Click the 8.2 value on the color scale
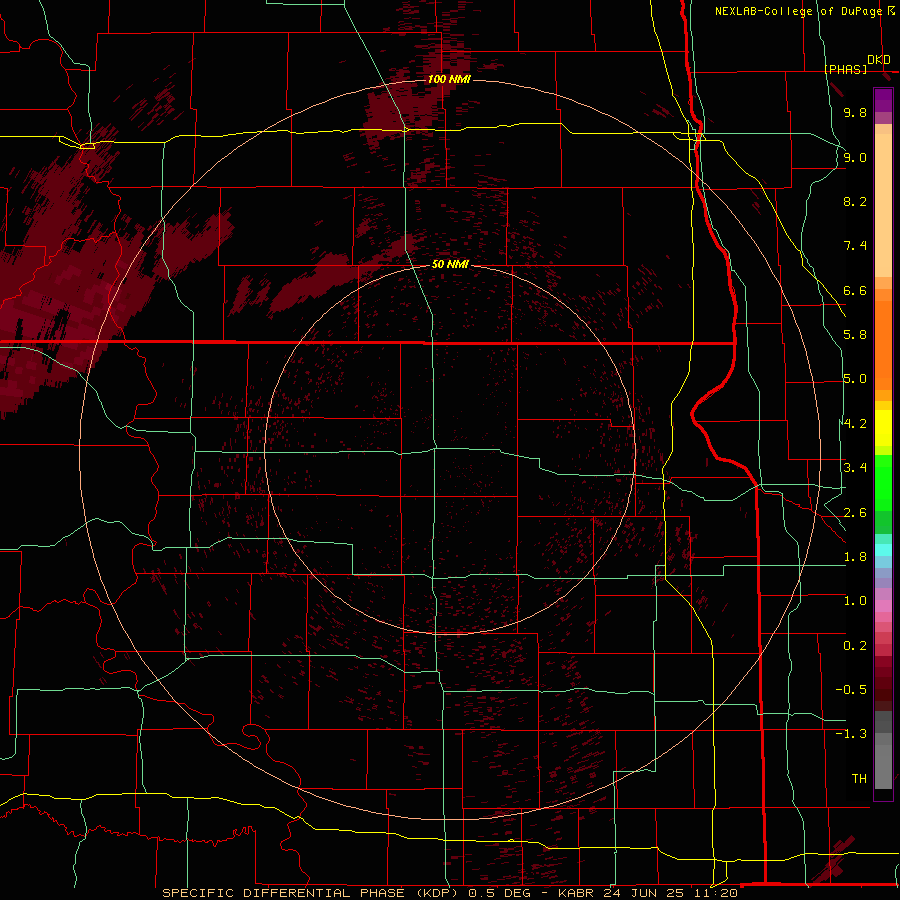The width and height of the screenshot is (900, 900). pos(855,201)
